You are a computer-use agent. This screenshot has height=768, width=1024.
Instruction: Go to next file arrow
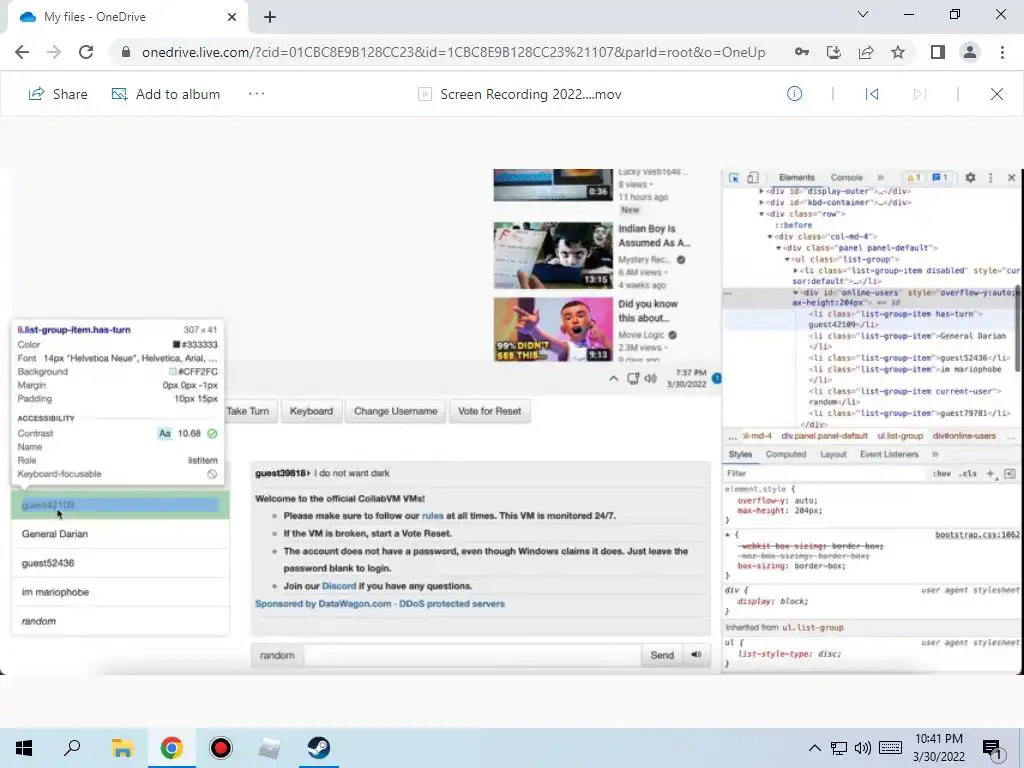pyautogui.click(x=920, y=94)
